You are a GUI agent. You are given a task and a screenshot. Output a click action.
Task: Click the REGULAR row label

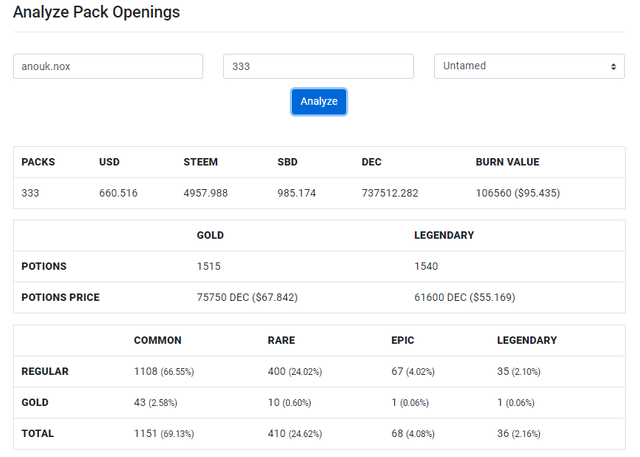[x=45, y=371]
